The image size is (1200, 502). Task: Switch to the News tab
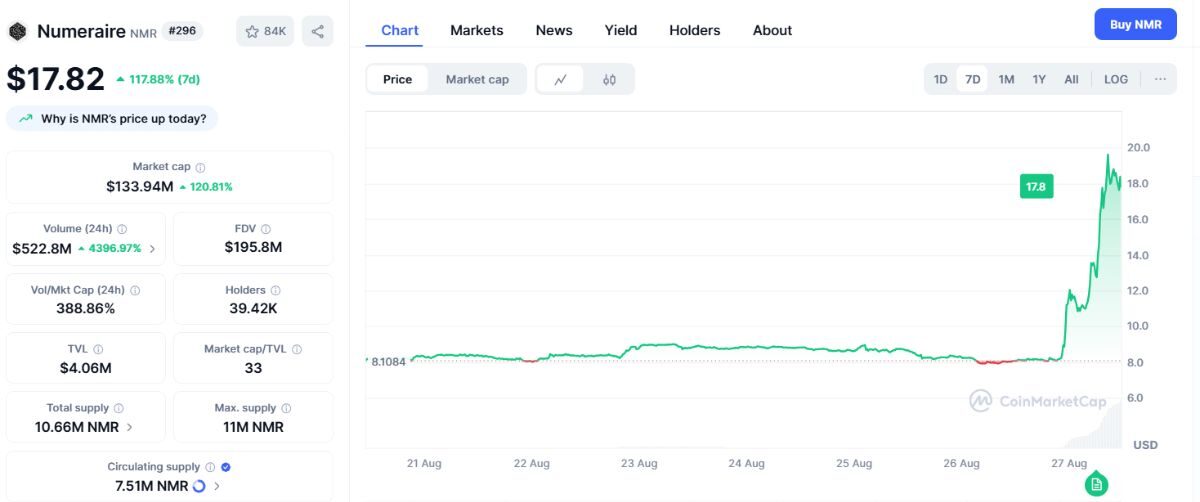554,30
